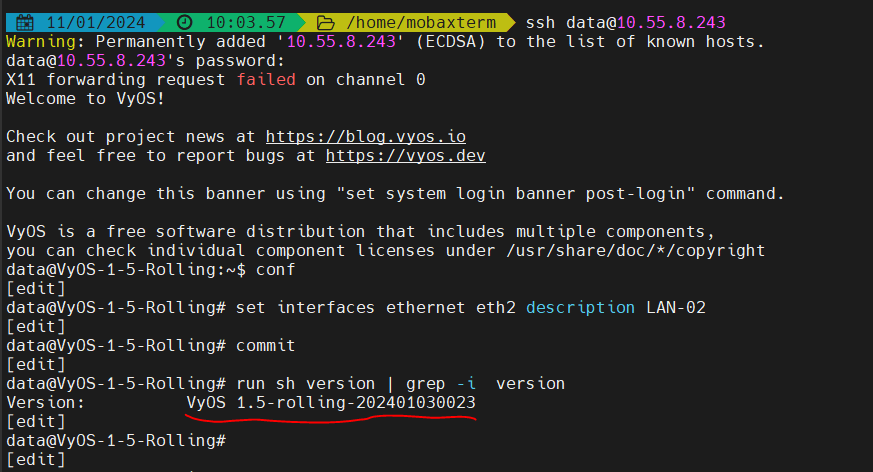Screen dimensions: 873x472
Task: Click the 'Welcome to VyOS!' line
Action: (76, 98)
